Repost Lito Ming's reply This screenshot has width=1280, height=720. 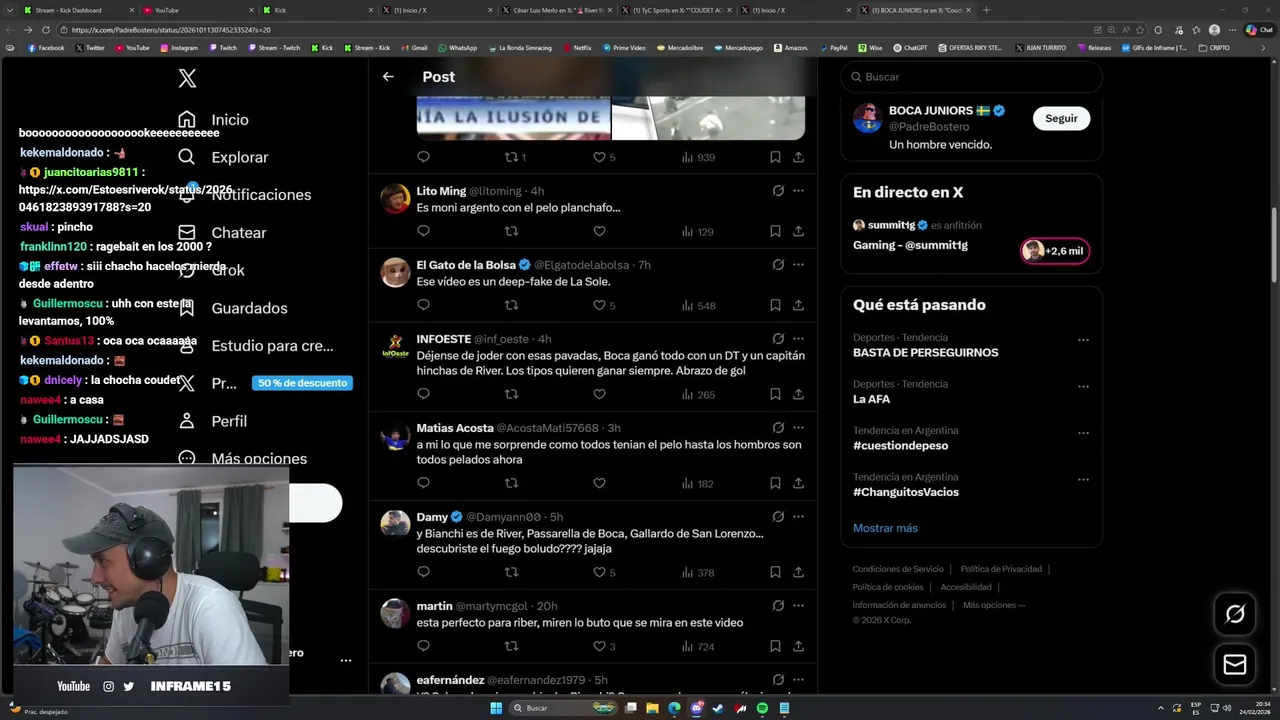511,231
